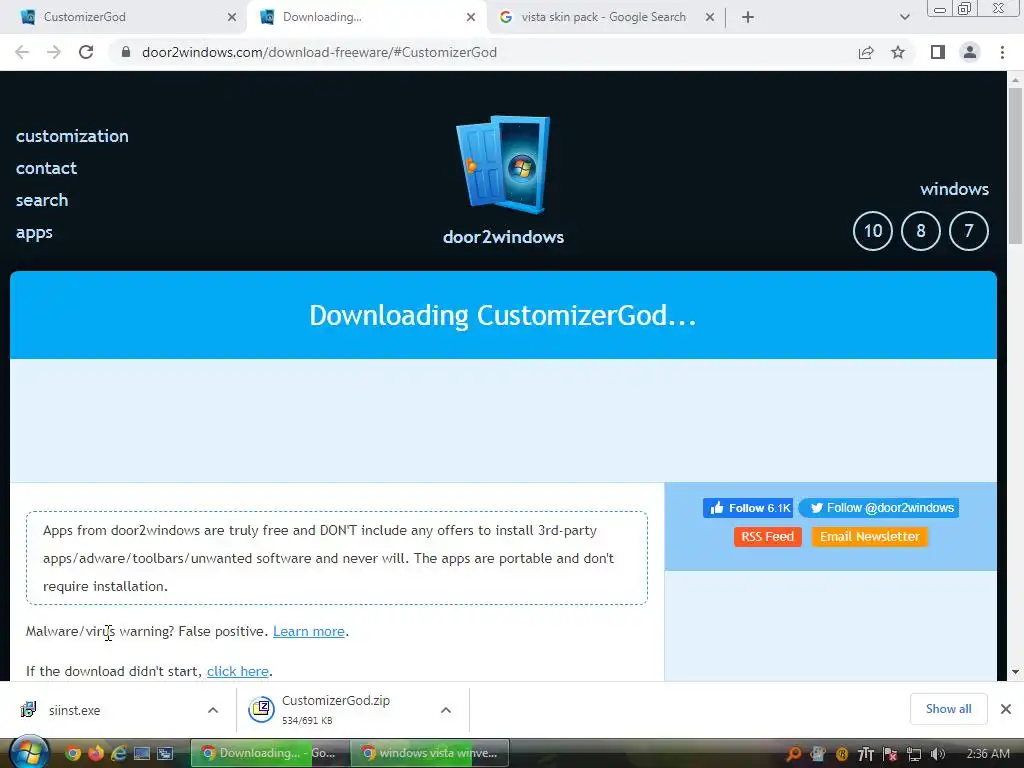View site information via the lock icon

[126, 52]
